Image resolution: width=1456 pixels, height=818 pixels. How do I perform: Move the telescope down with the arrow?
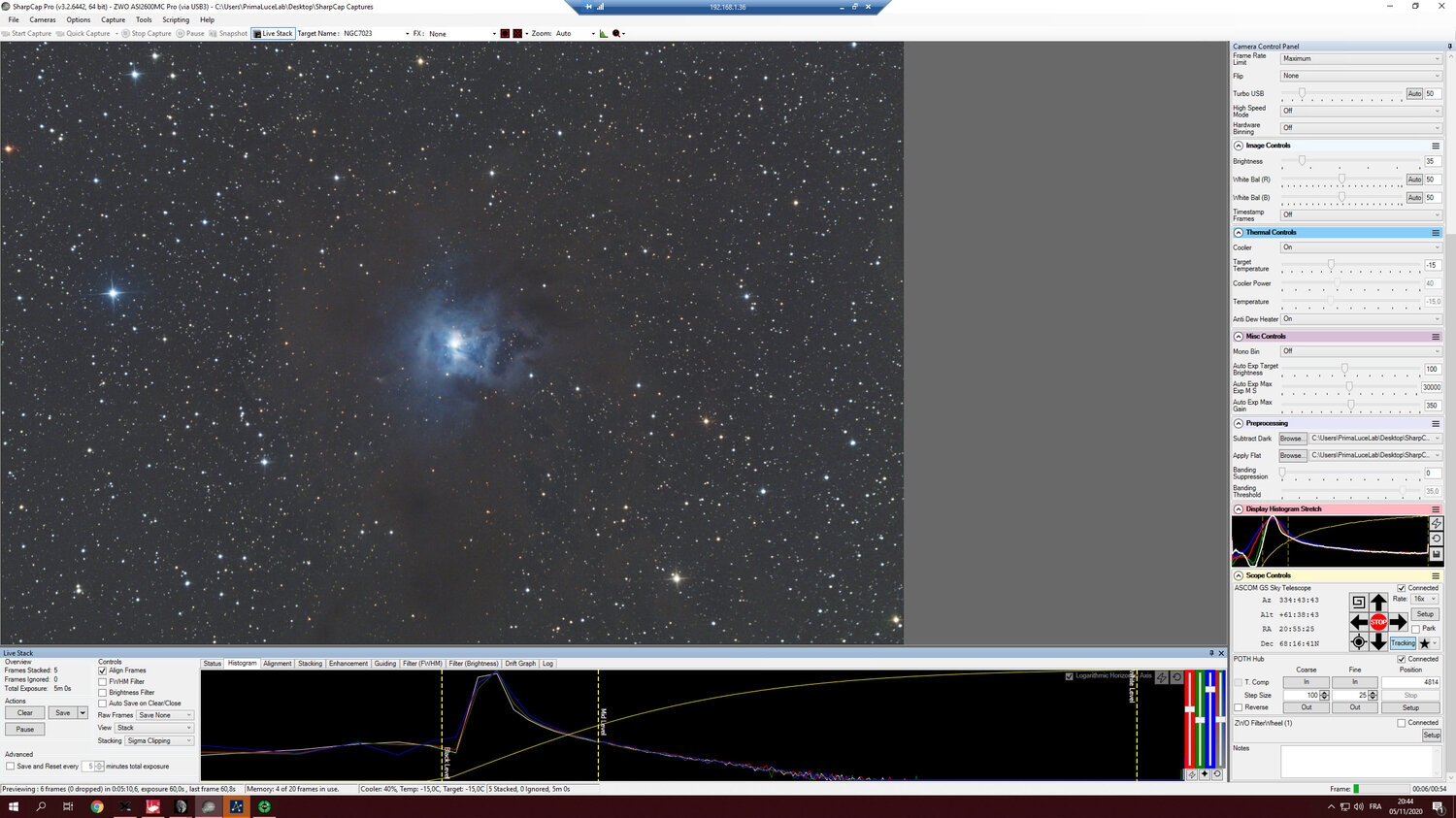(1378, 641)
